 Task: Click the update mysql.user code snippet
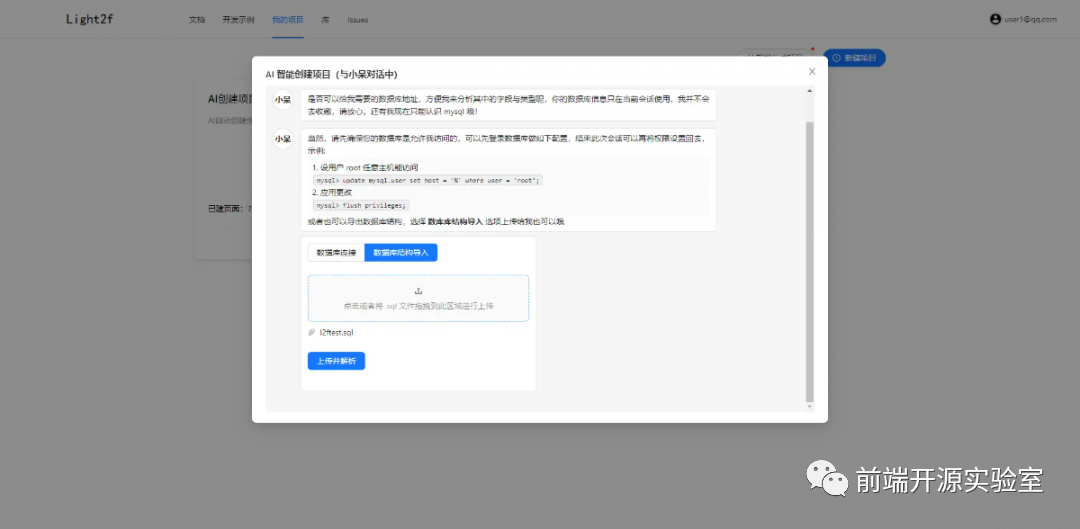[x=428, y=180]
